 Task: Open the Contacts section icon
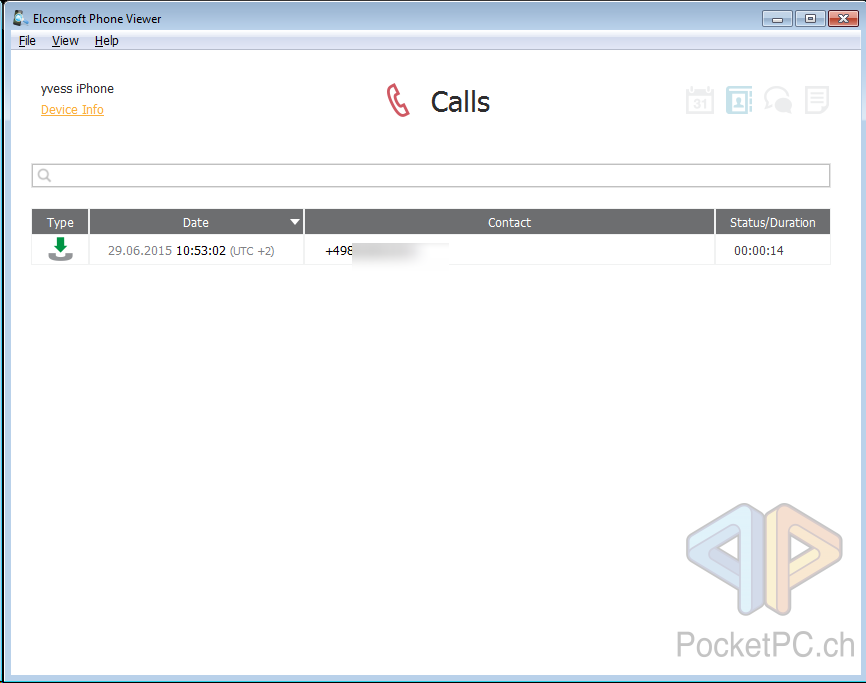click(739, 100)
